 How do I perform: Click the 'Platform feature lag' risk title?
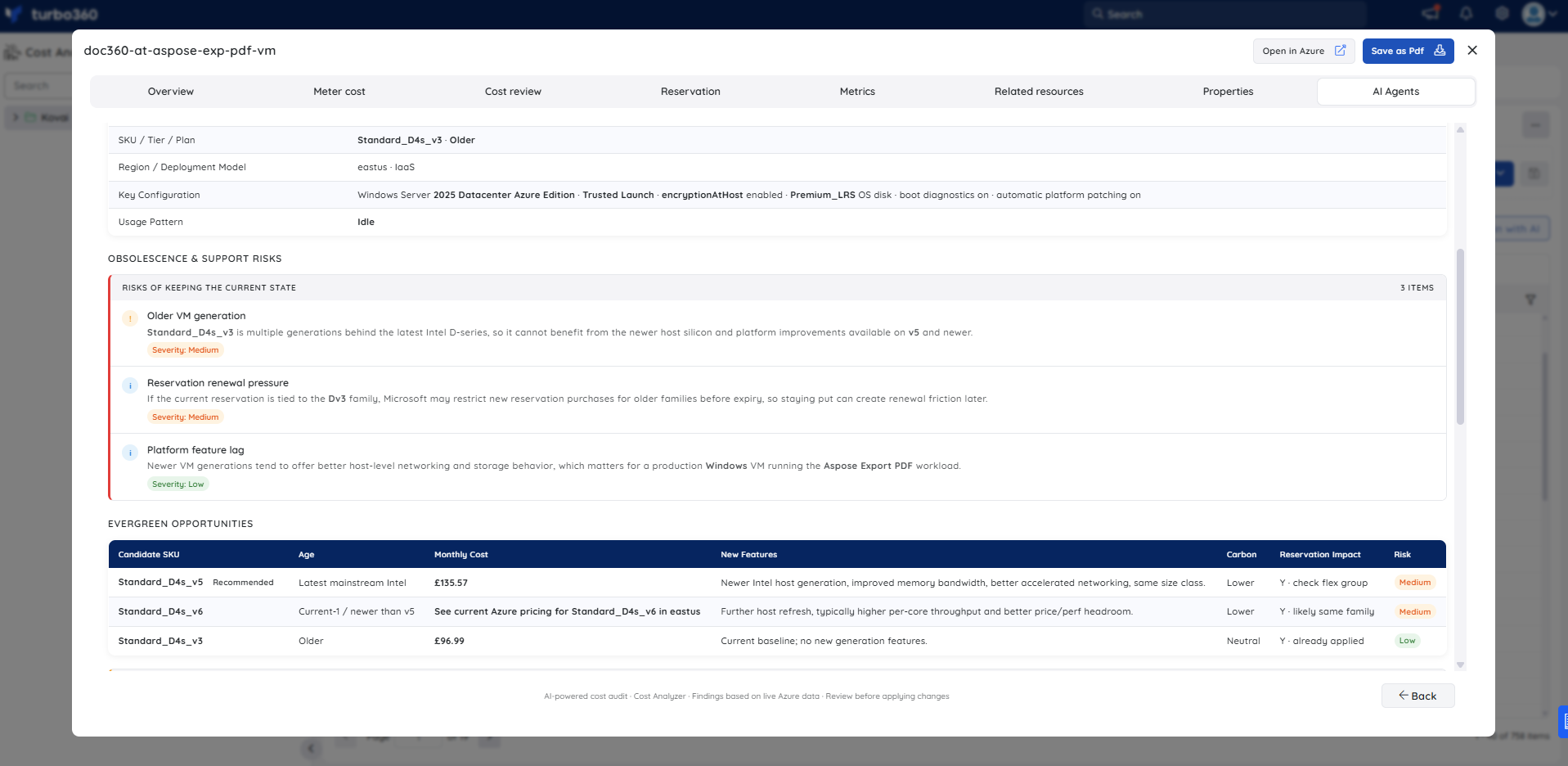pos(195,450)
